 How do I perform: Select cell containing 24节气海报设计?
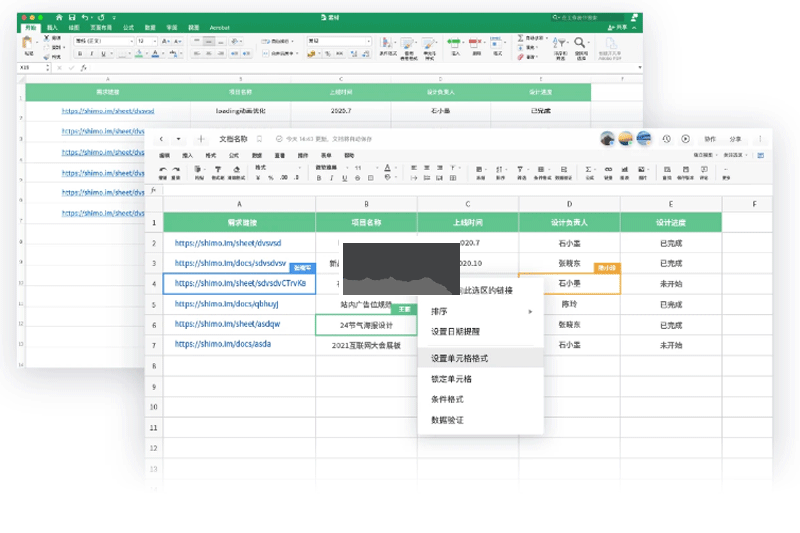coord(366,324)
